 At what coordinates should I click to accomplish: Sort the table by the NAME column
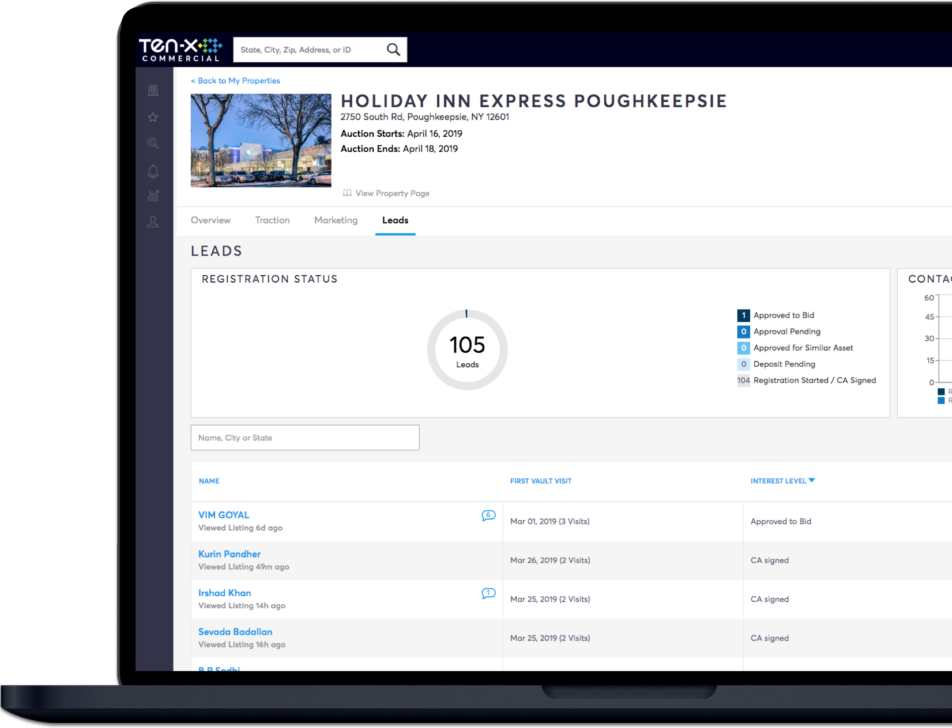(209, 481)
